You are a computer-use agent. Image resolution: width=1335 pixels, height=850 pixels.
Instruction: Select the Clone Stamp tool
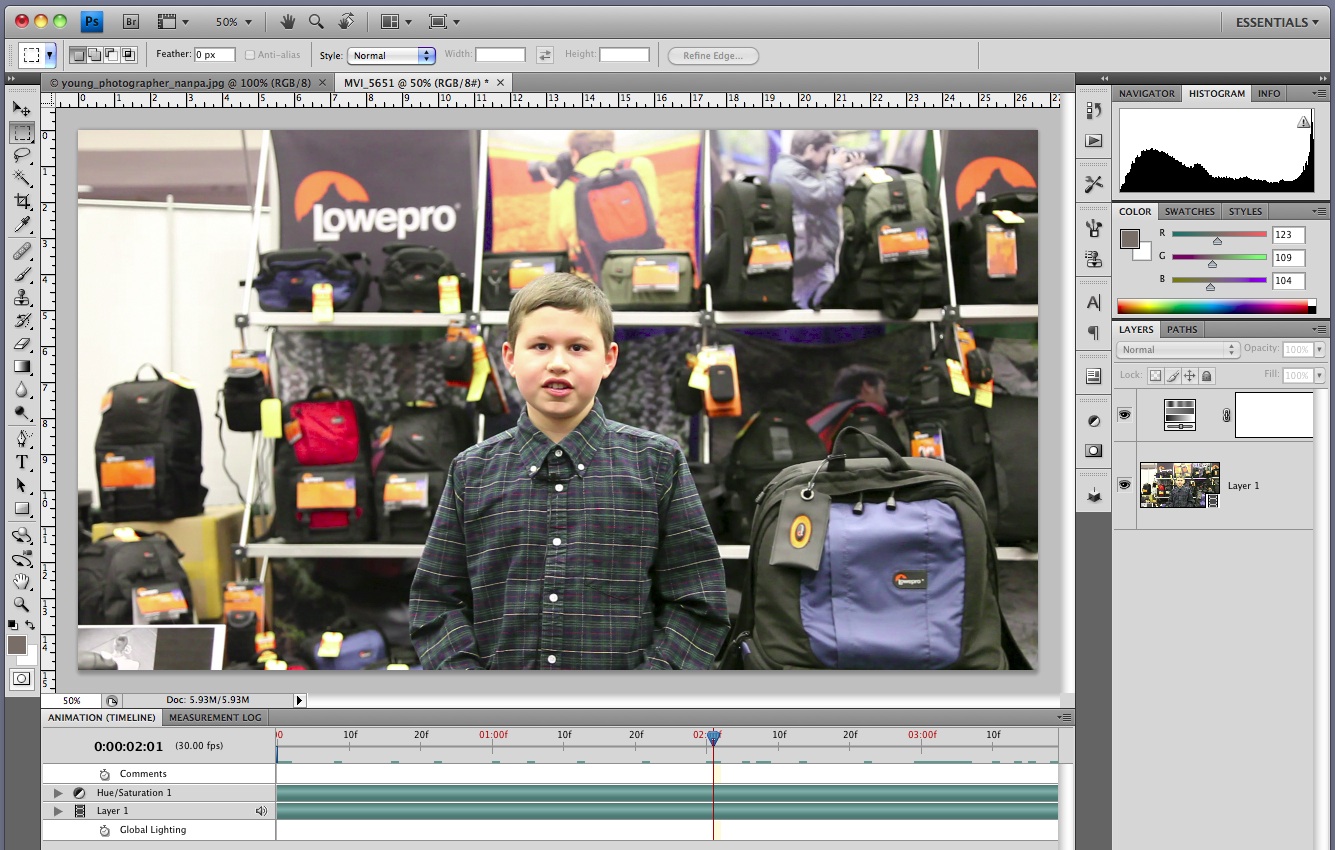pyautogui.click(x=22, y=298)
